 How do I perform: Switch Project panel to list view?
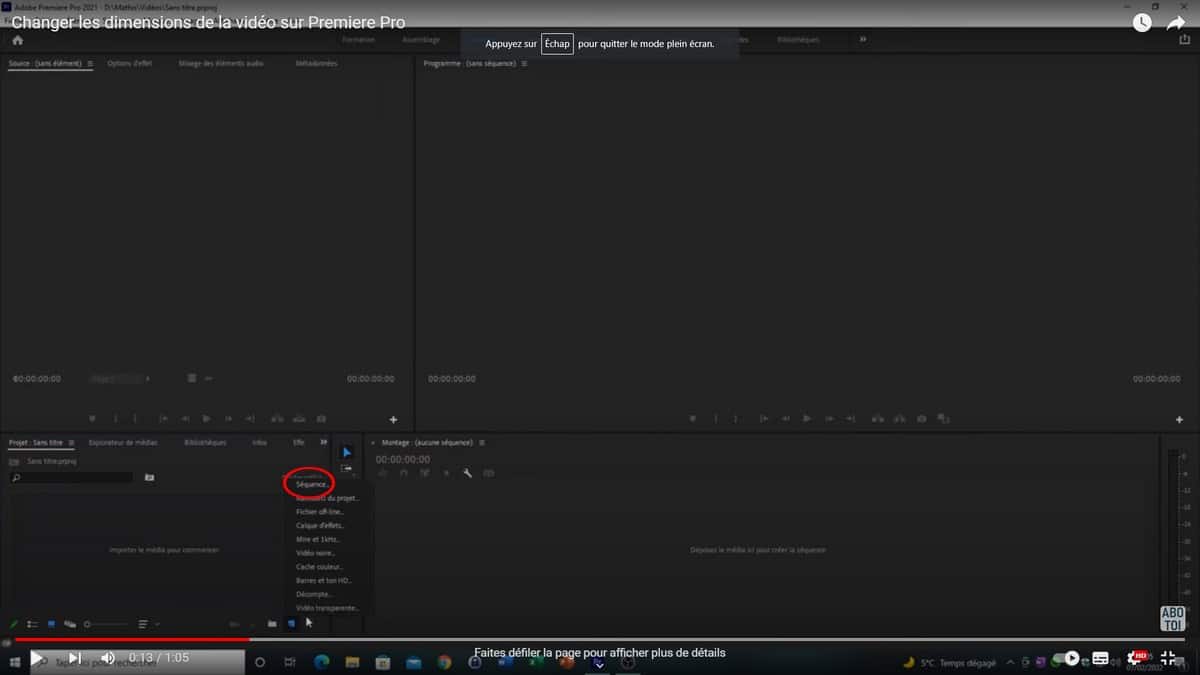pos(32,624)
